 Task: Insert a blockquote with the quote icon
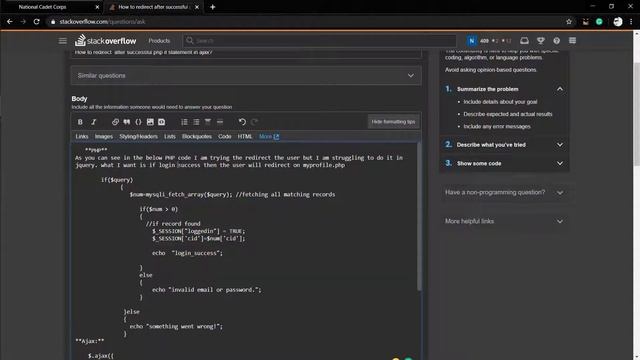tap(127, 122)
